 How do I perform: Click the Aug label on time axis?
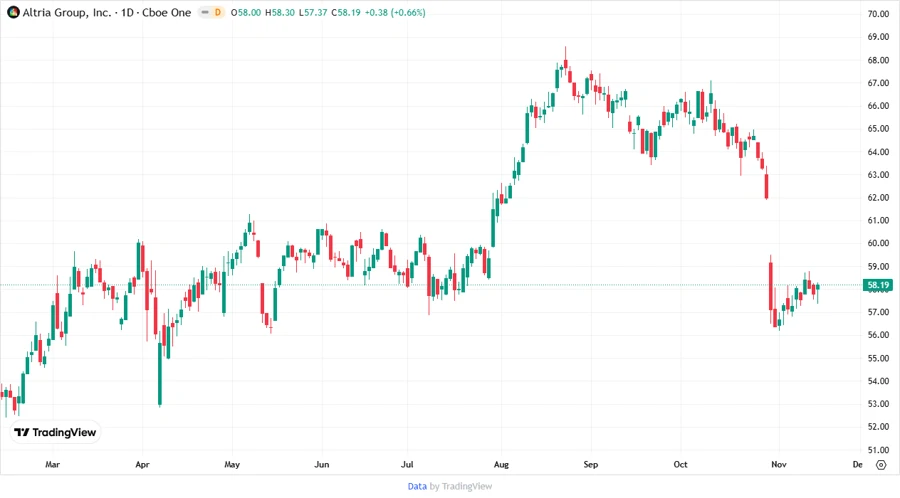[501, 464]
